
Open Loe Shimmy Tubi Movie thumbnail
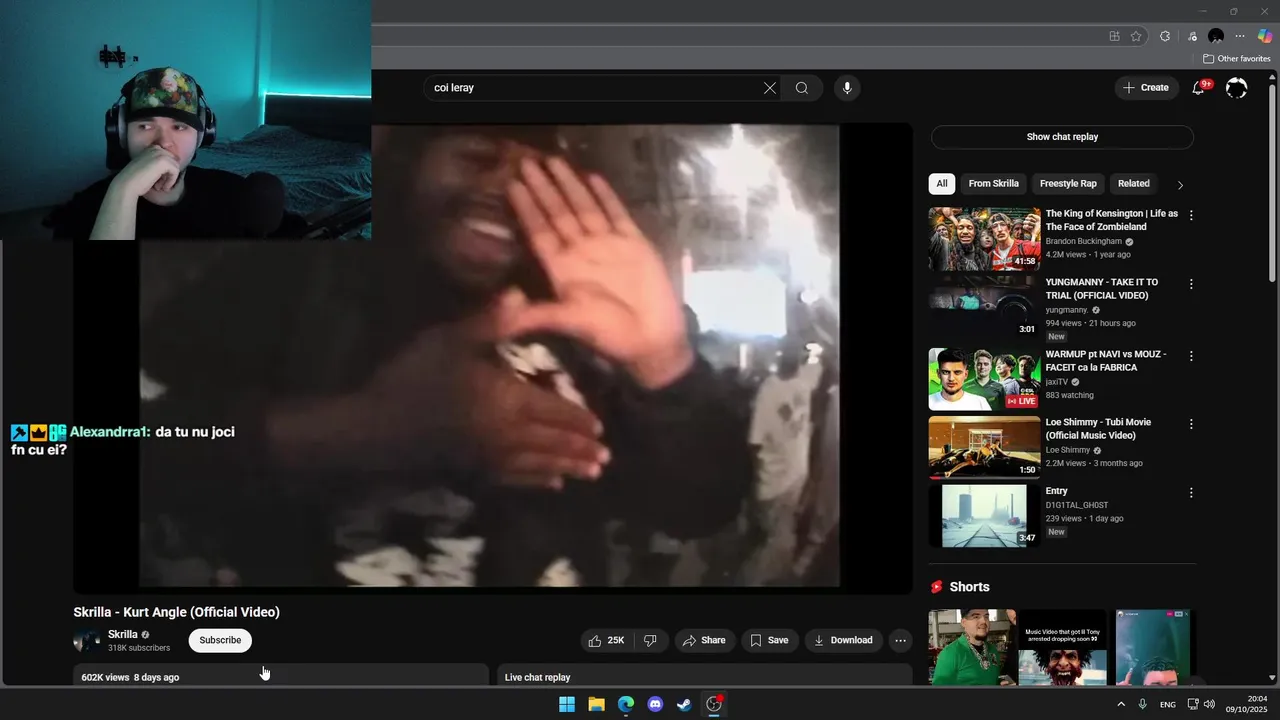(x=985, y=447)
